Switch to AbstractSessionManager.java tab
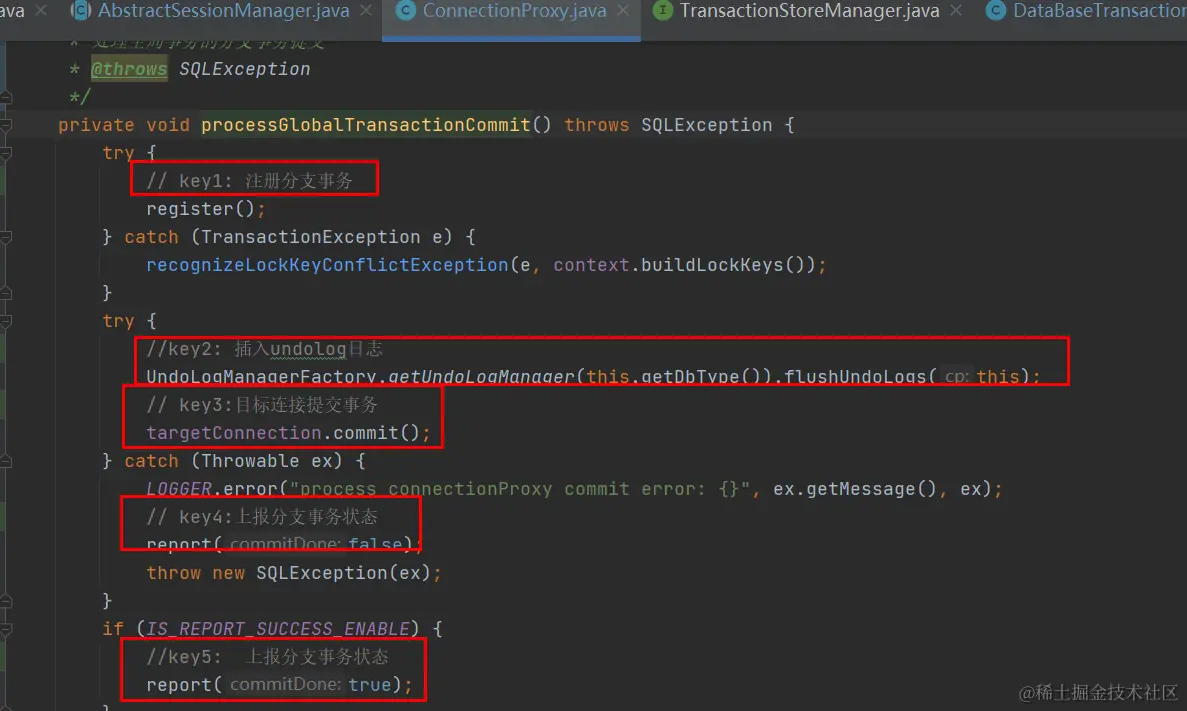The image size is (1187, 711). [223, 11]
